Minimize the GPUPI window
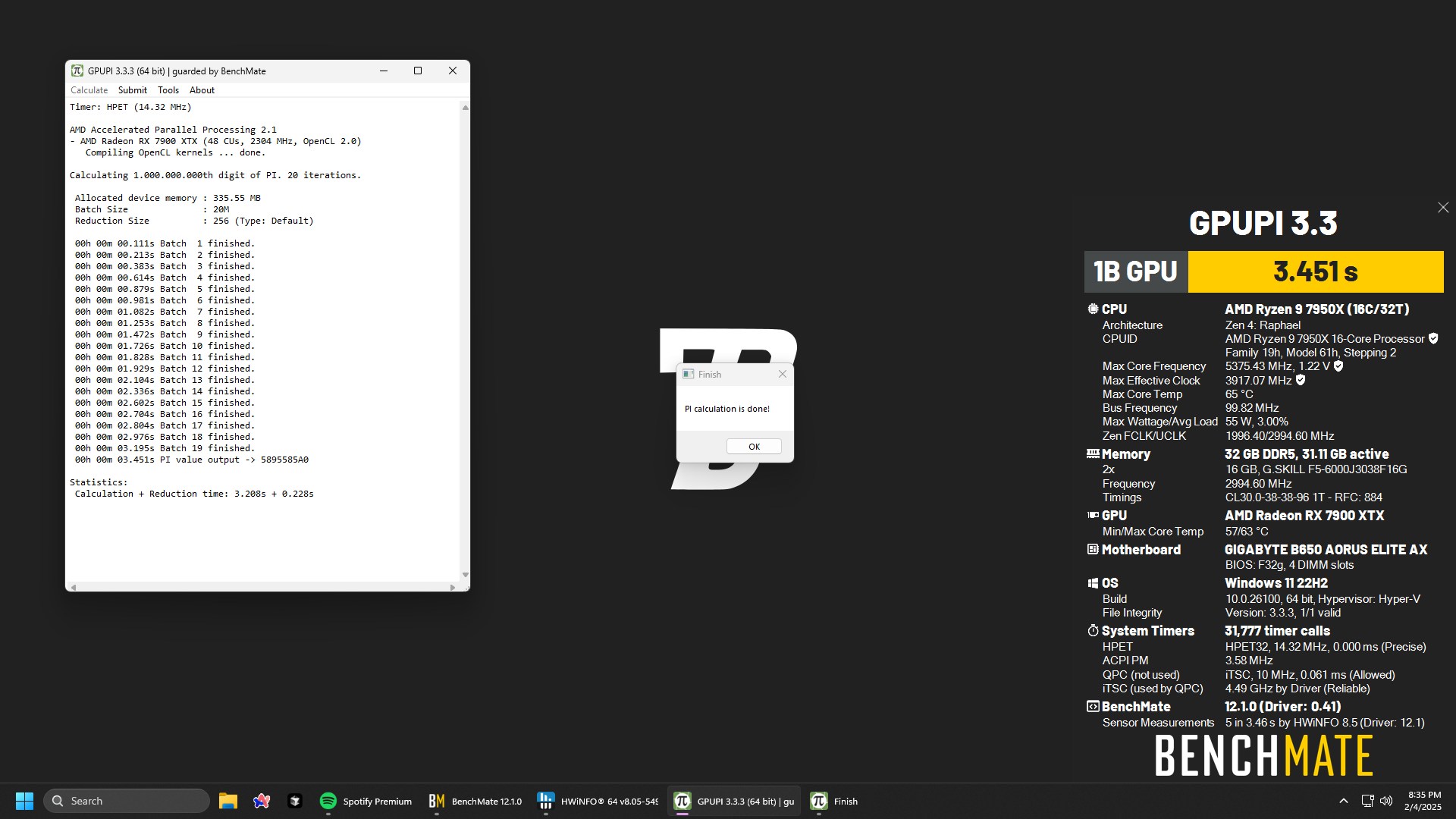The image size is (1456, 819). pyautogui.click(x=384, y=71)
